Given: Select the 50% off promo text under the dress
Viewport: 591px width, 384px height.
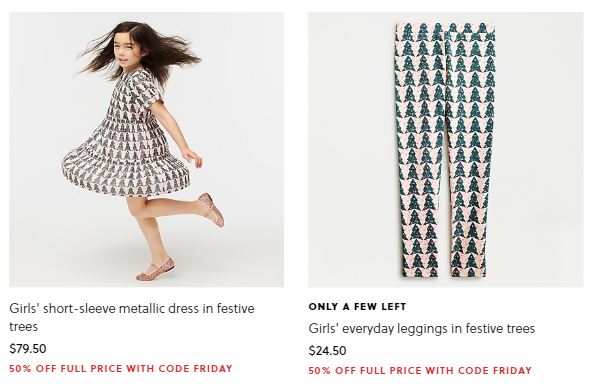Looking at the screenshot, I should pos(121,368).
